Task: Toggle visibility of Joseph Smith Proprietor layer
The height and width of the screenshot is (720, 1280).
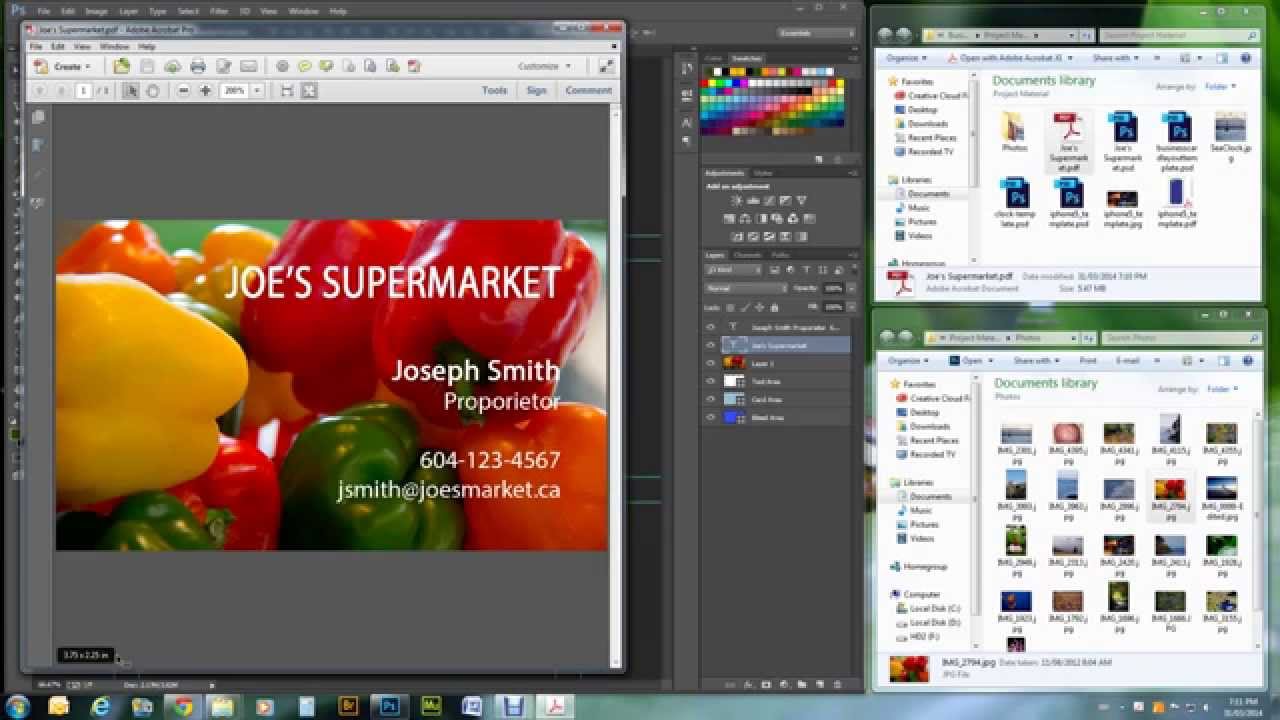Action: [x=711, y=327]
